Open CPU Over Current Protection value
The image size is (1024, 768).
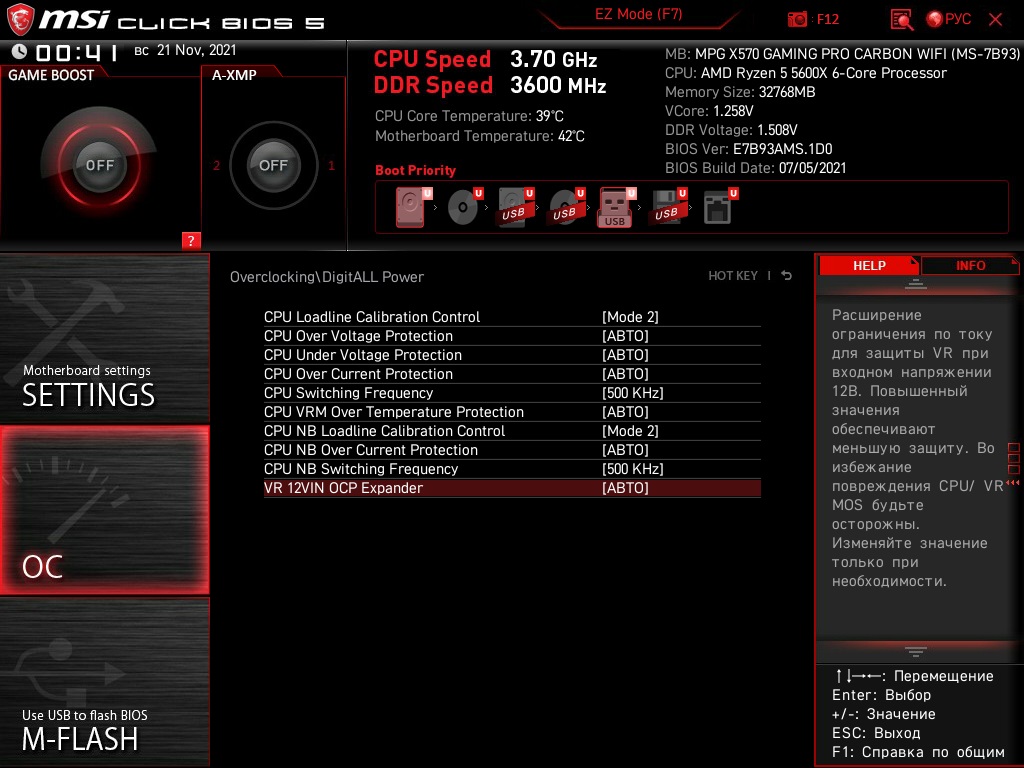click(625, 374)
